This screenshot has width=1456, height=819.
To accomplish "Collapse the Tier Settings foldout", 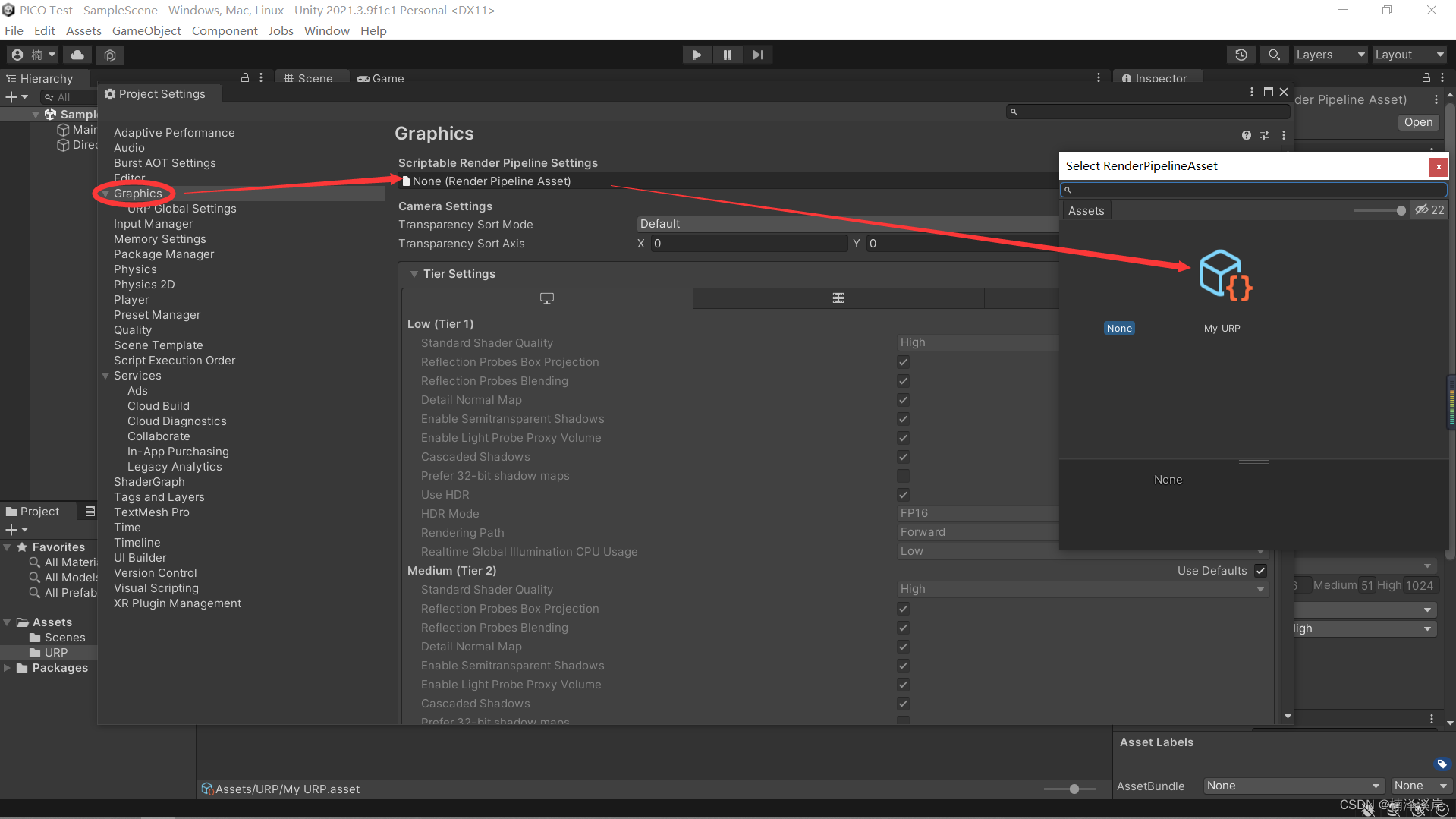I will pyautogui.click(x=414, y=274).
